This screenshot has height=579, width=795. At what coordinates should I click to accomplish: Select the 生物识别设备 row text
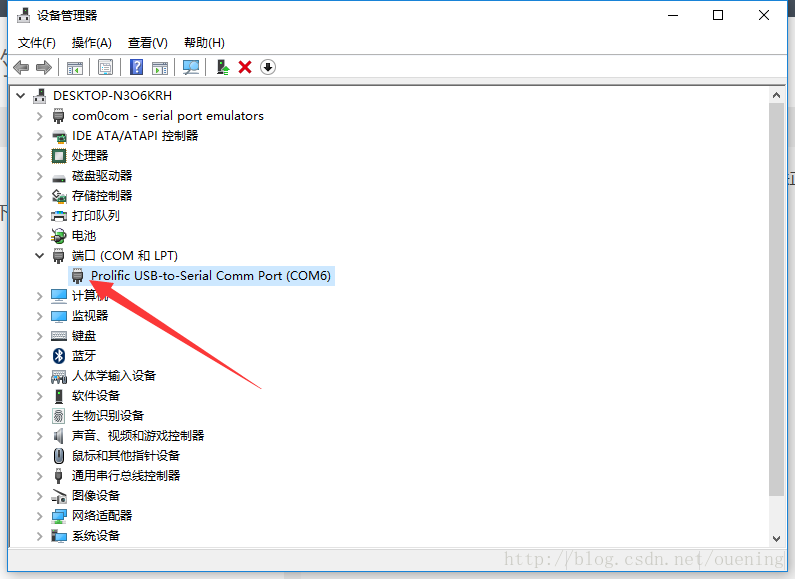(x=108, y=416)
